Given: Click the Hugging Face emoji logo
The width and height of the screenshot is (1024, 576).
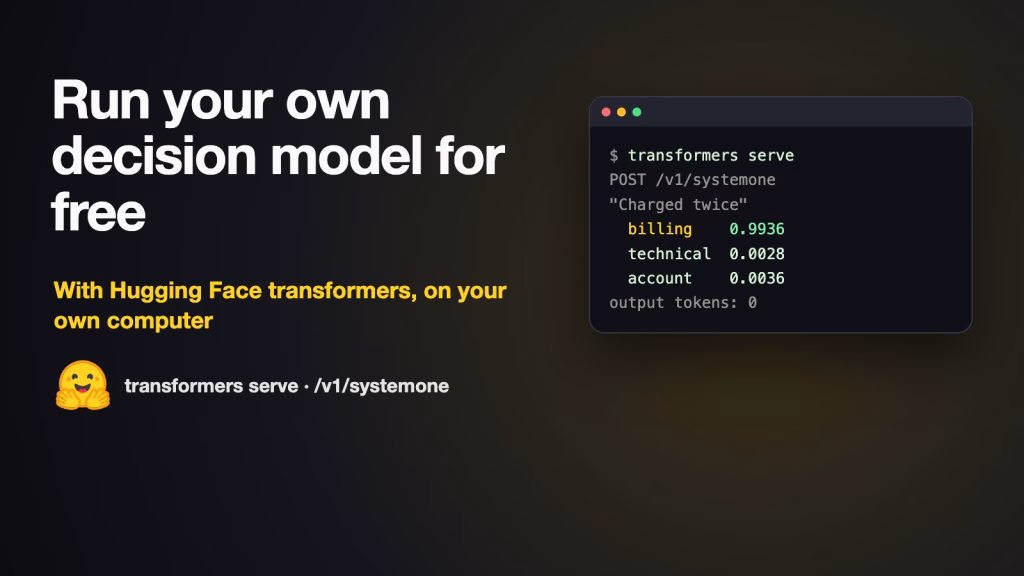Looking at the screenshot, I should pos(83,385).
